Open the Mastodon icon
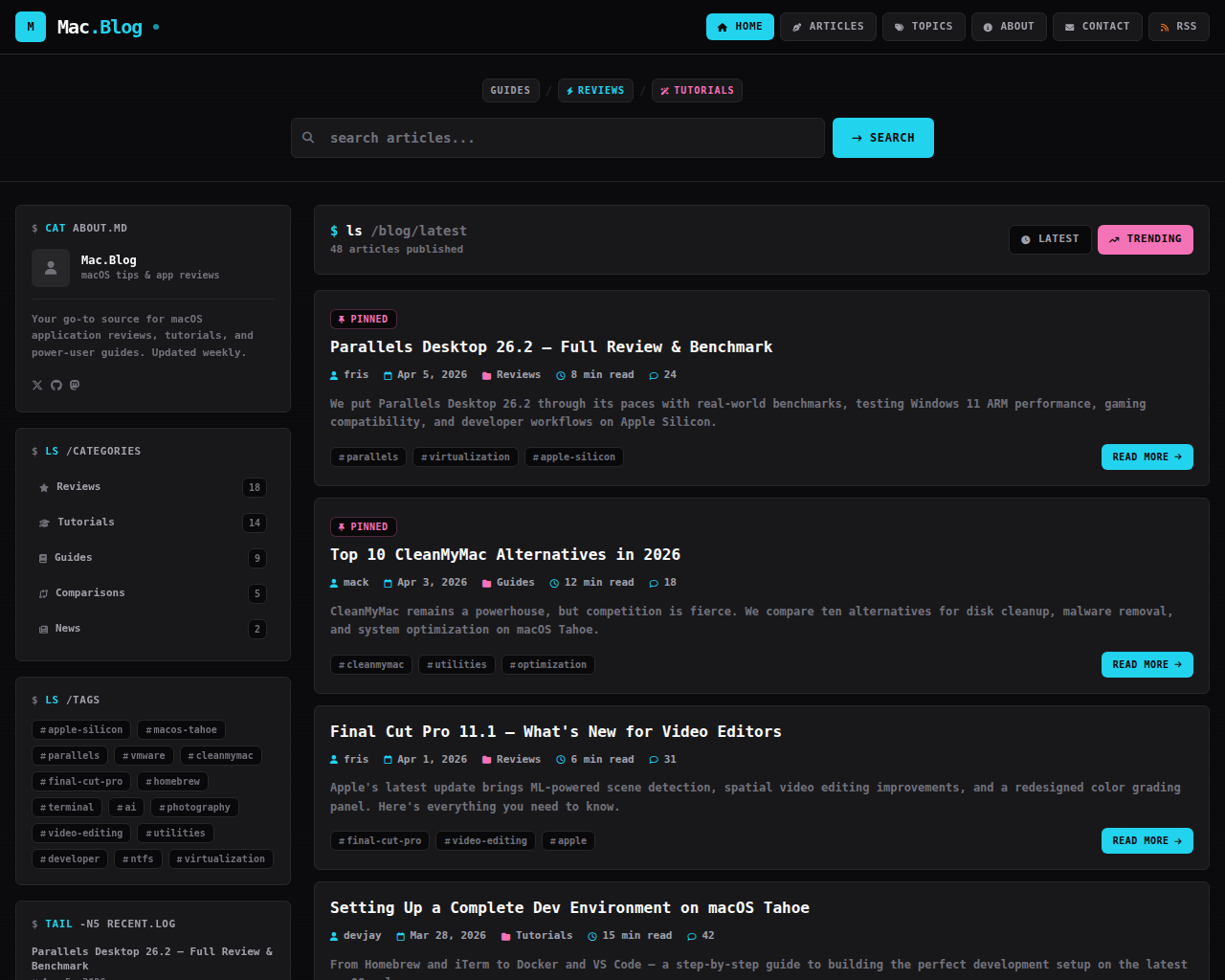 tap(74, 385)
